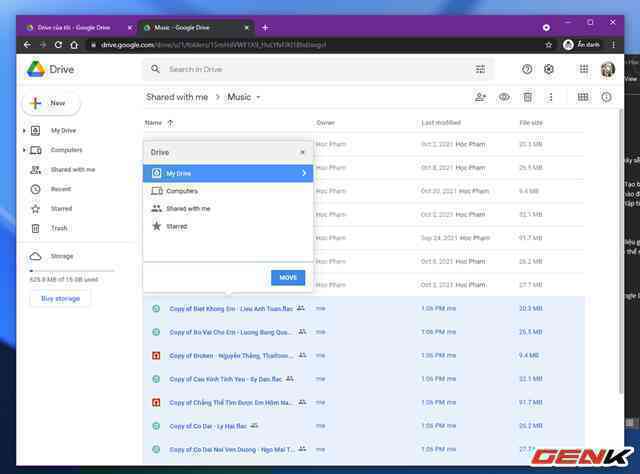
Task: Click the Share people icon in toolbar
Action: tap(481, 97)
